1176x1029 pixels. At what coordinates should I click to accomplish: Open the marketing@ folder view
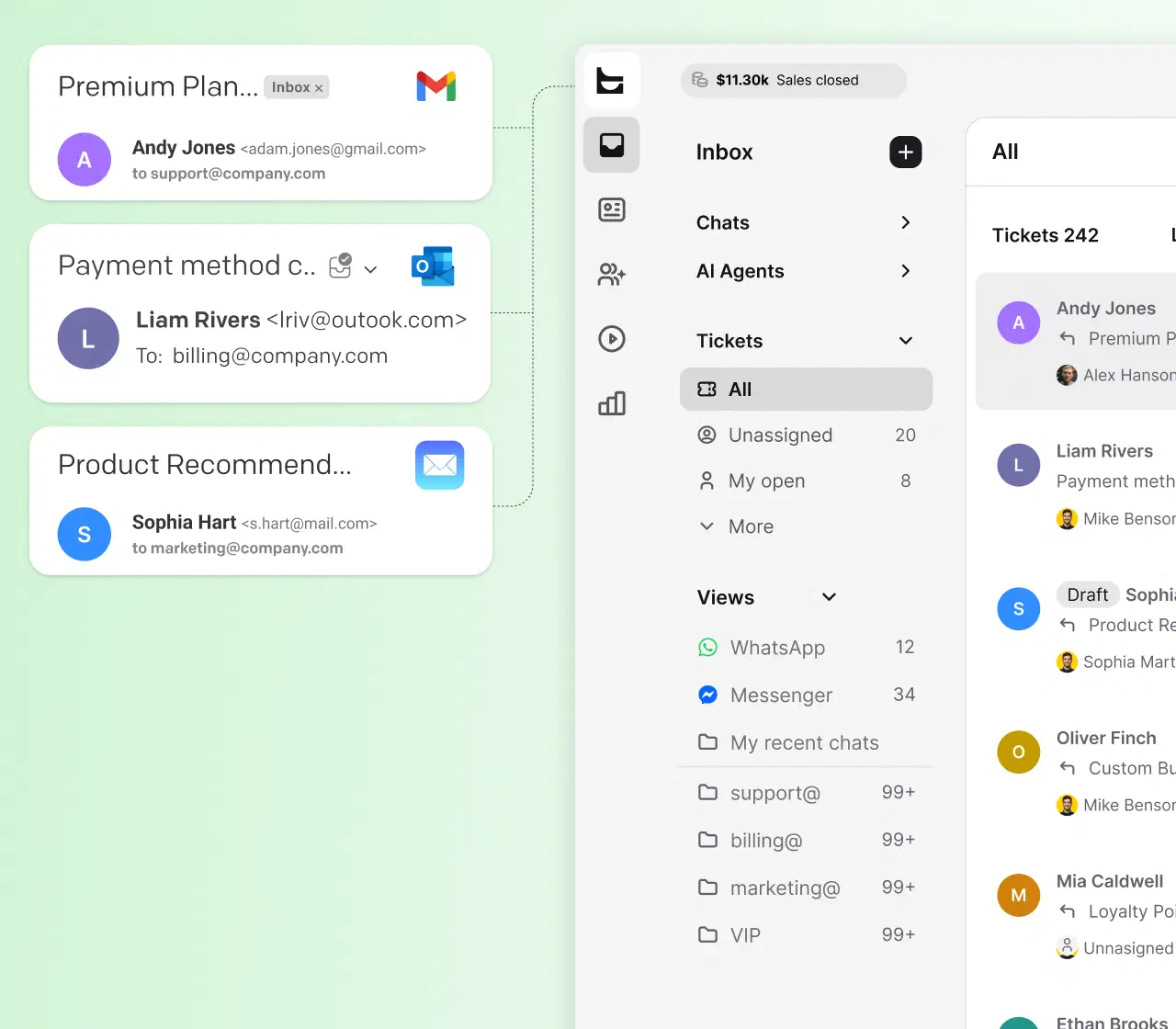click(806, 888)
